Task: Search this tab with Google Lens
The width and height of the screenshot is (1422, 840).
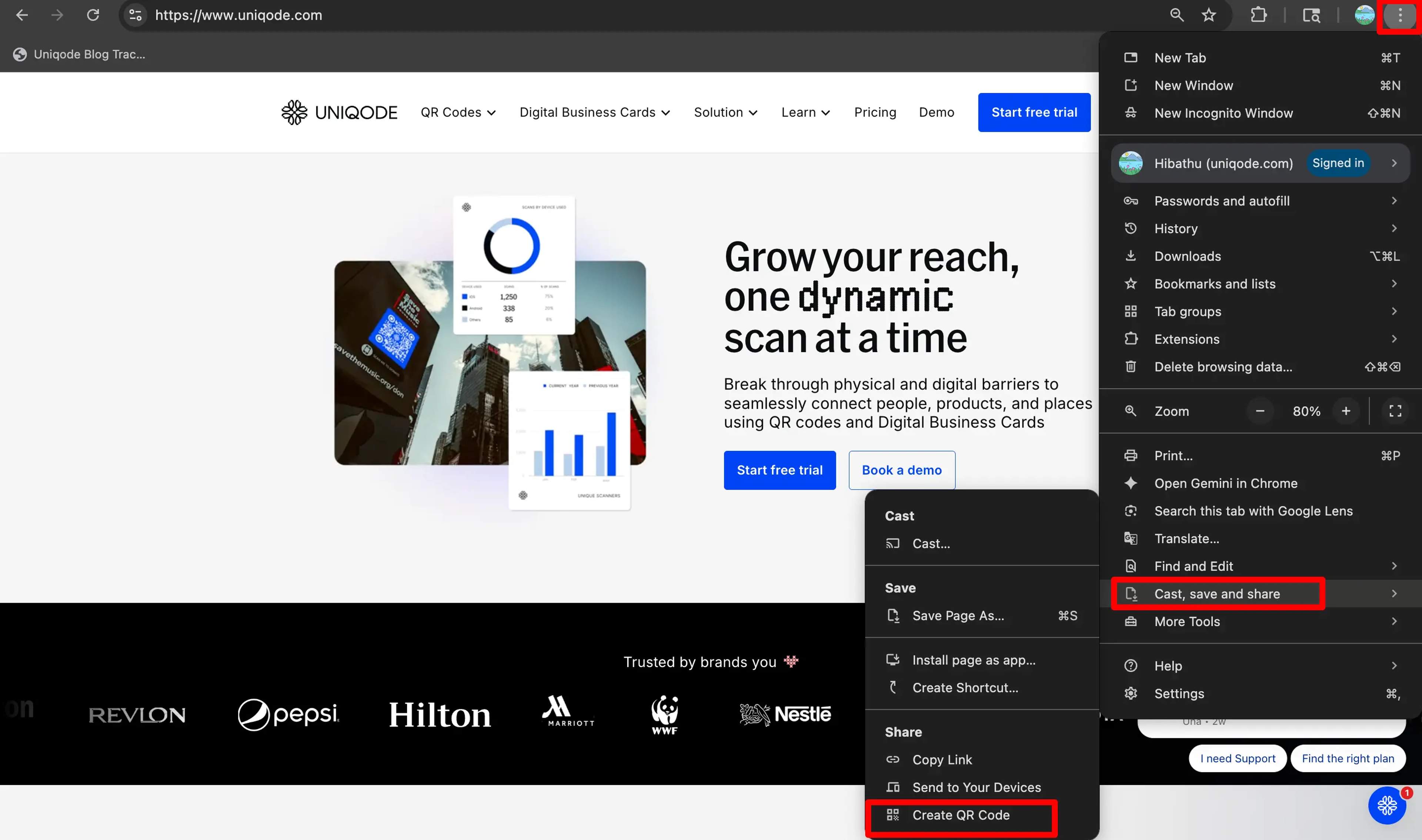Action: click(x=1261, y=511)
